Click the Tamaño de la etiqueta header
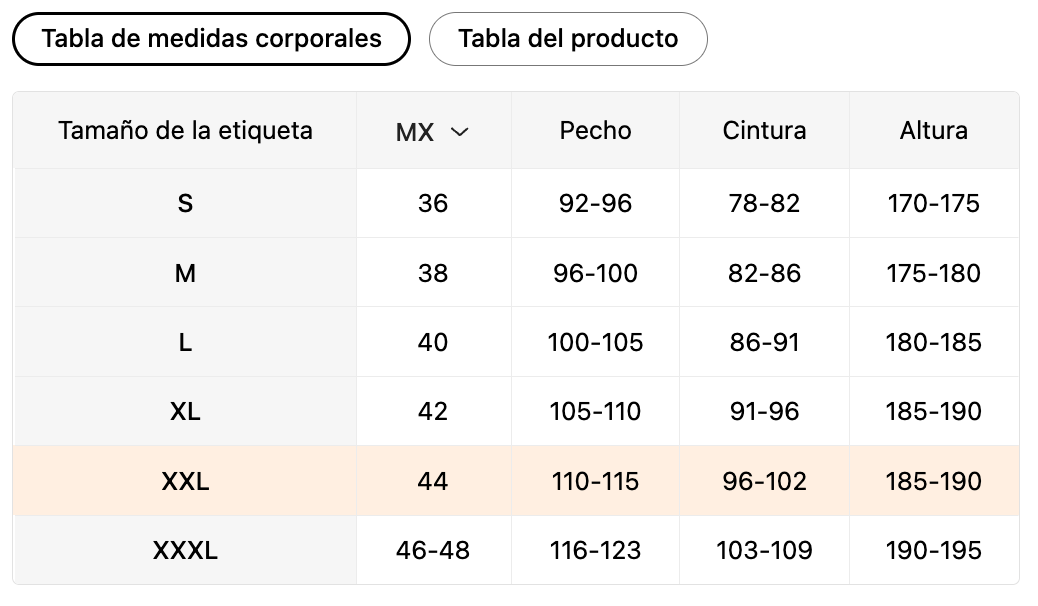 point(185,130)
